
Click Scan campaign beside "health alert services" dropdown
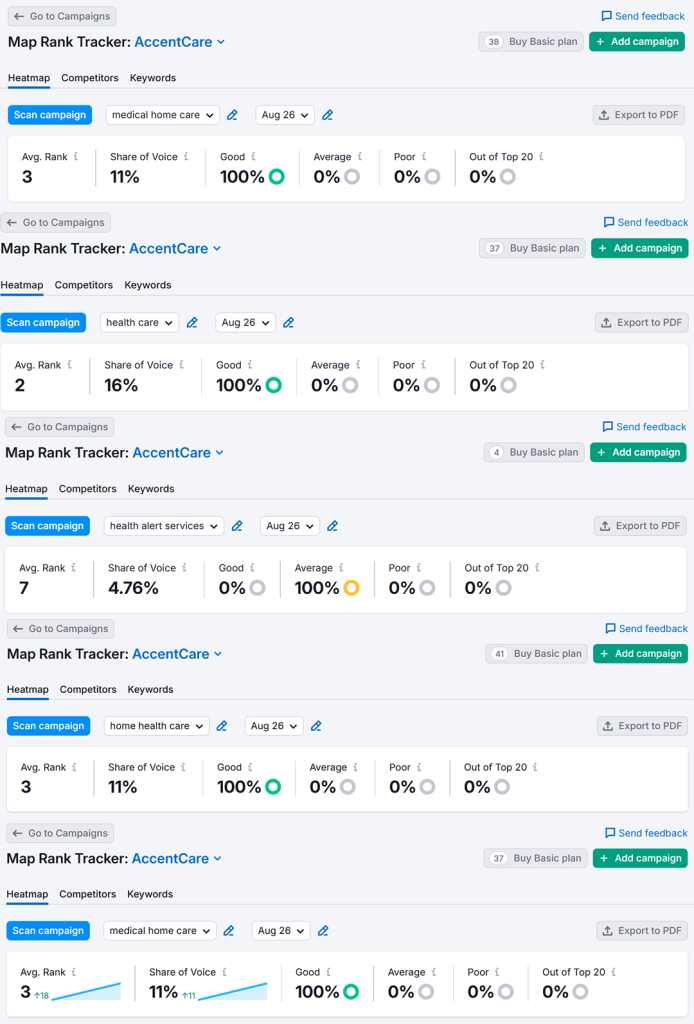(x=47, y=526)
